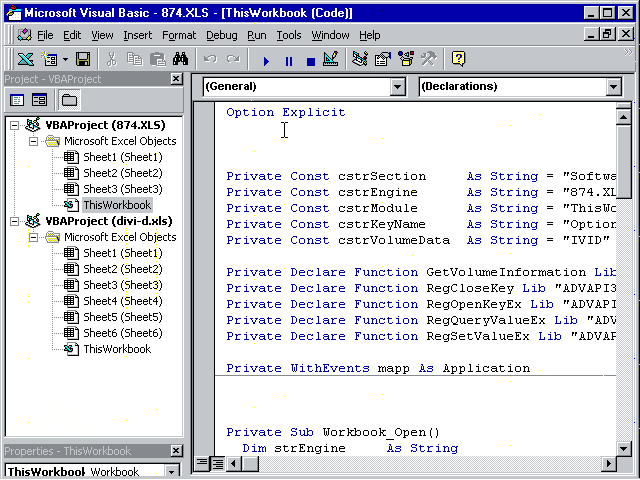
Task: Select ThisWorkbook in the 874.XLS project
Action: pos(117,205)
